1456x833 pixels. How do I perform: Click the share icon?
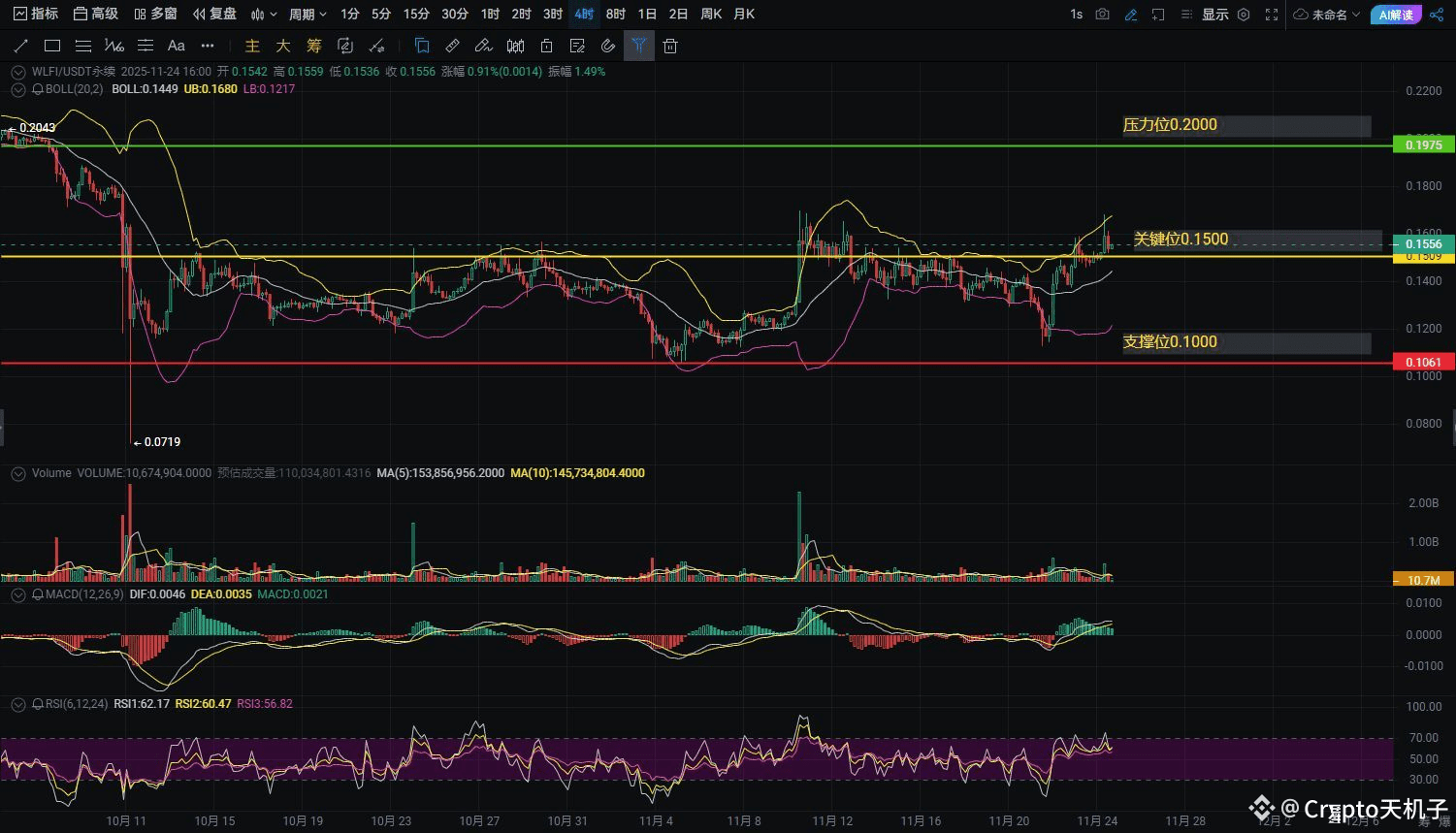(x=1437, y=15)
